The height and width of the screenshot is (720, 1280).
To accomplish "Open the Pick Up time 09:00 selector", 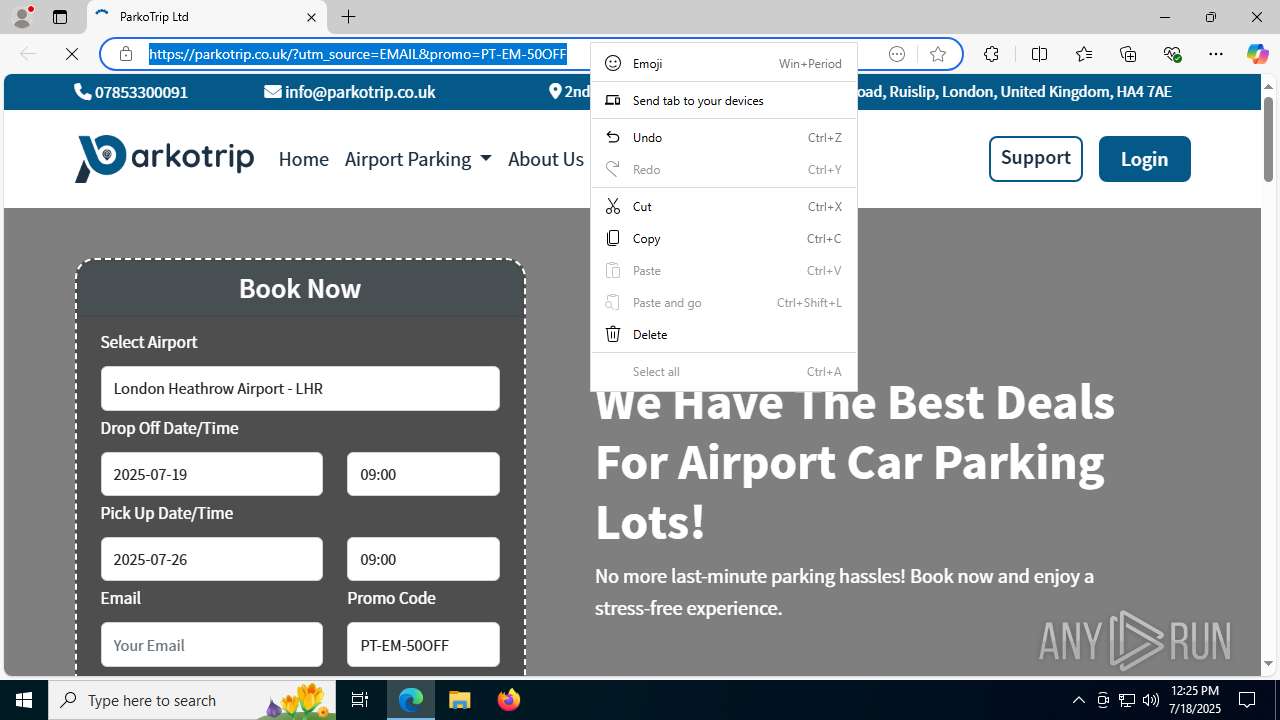I will tap(423, 559).
